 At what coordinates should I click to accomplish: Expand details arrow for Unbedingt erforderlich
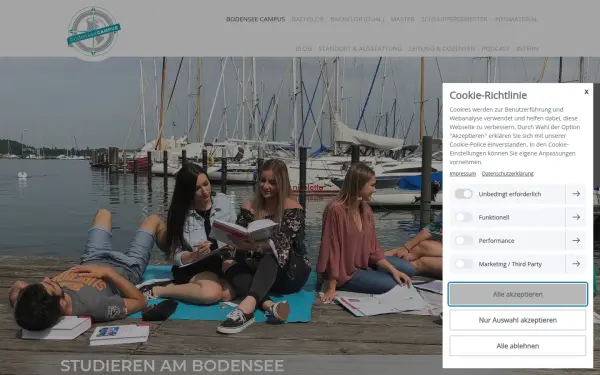click(x=576, y=194)
